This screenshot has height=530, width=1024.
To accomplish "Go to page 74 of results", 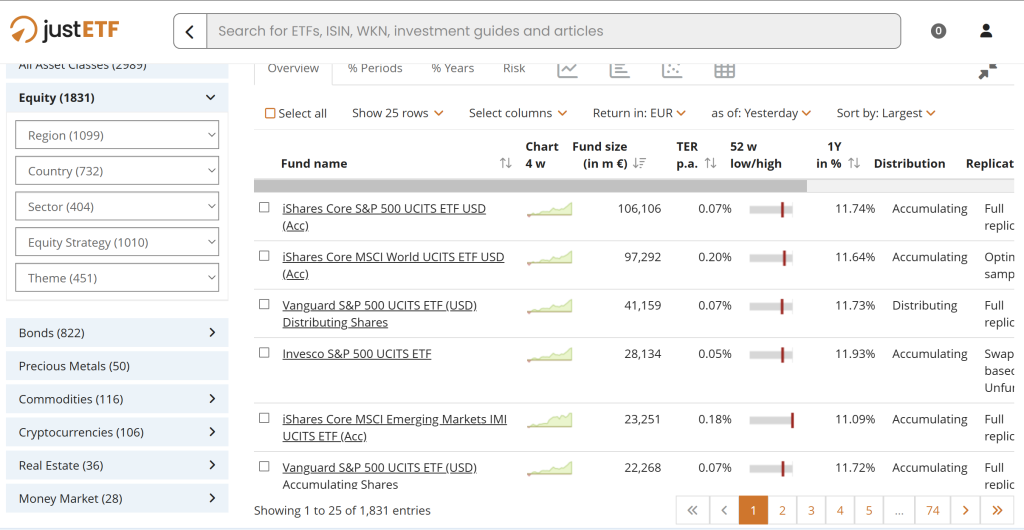I will pyautogui.click(x=933, y=510).
